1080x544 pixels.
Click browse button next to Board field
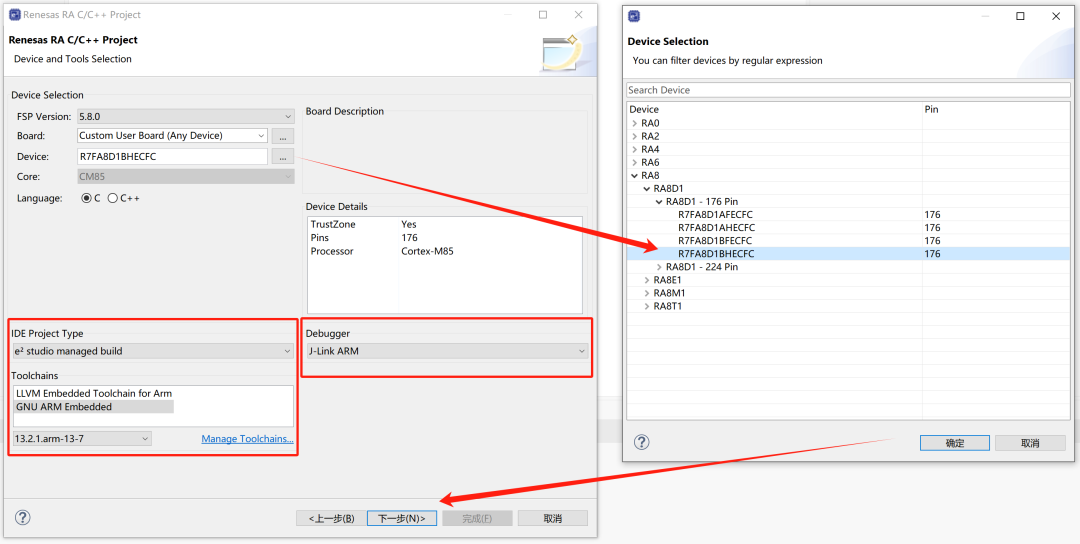point(283,136)
